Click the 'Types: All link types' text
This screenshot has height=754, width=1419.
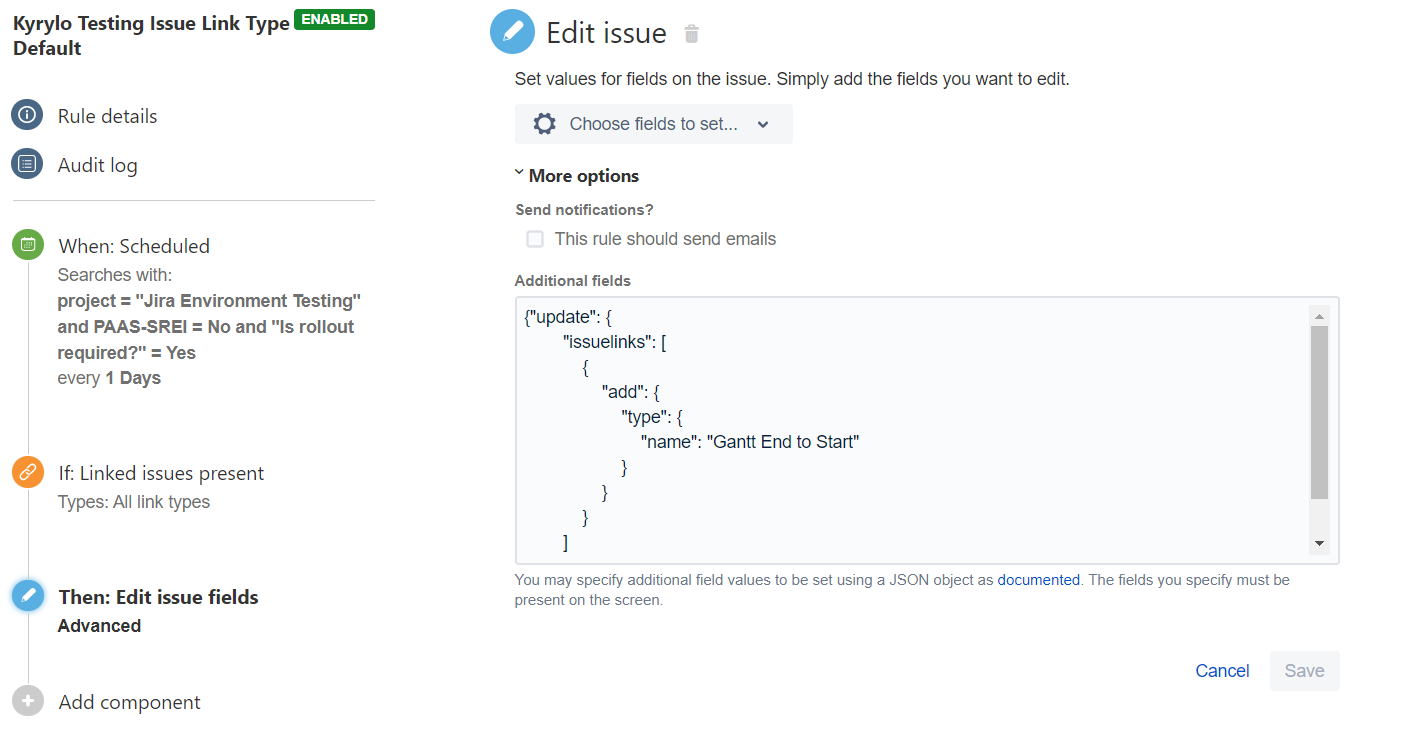point(134,502)
